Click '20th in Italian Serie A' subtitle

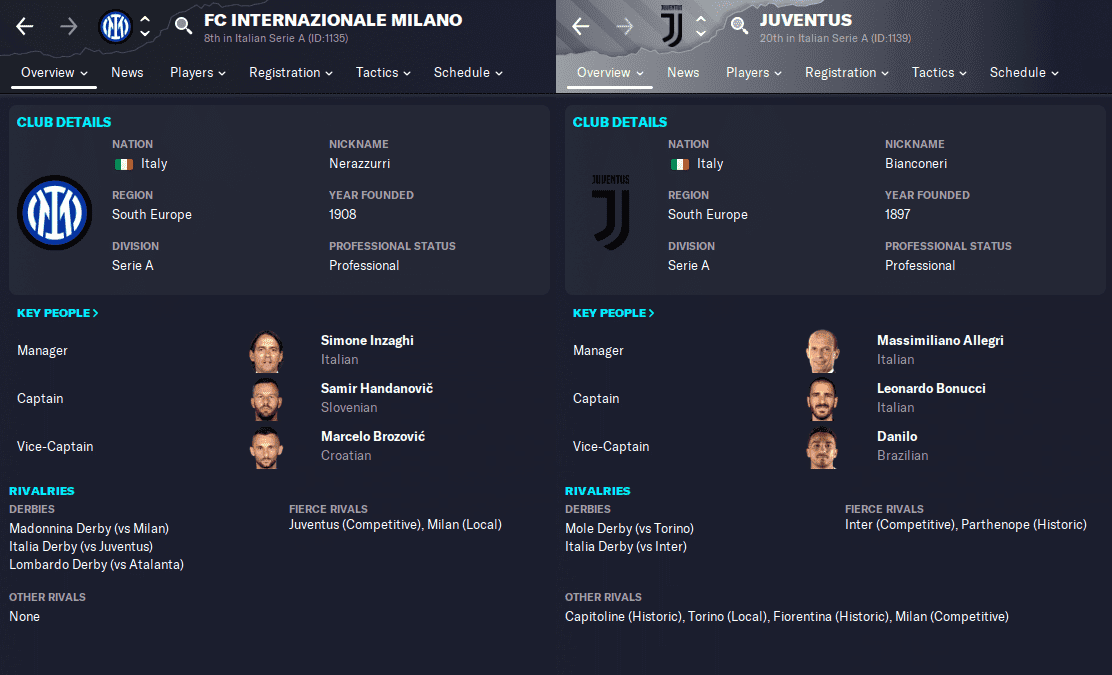835,38
